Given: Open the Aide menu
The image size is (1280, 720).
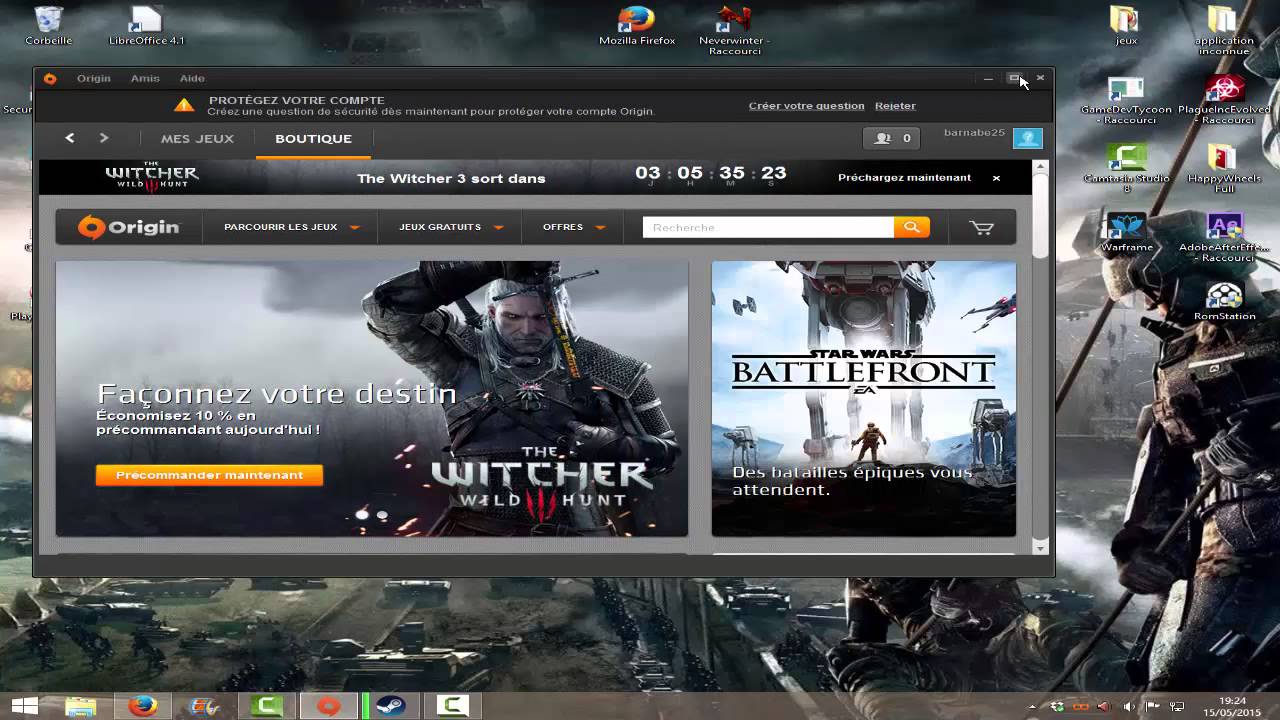Looking at the screenshot, I should pyautogui.click(x=192, y=79).
